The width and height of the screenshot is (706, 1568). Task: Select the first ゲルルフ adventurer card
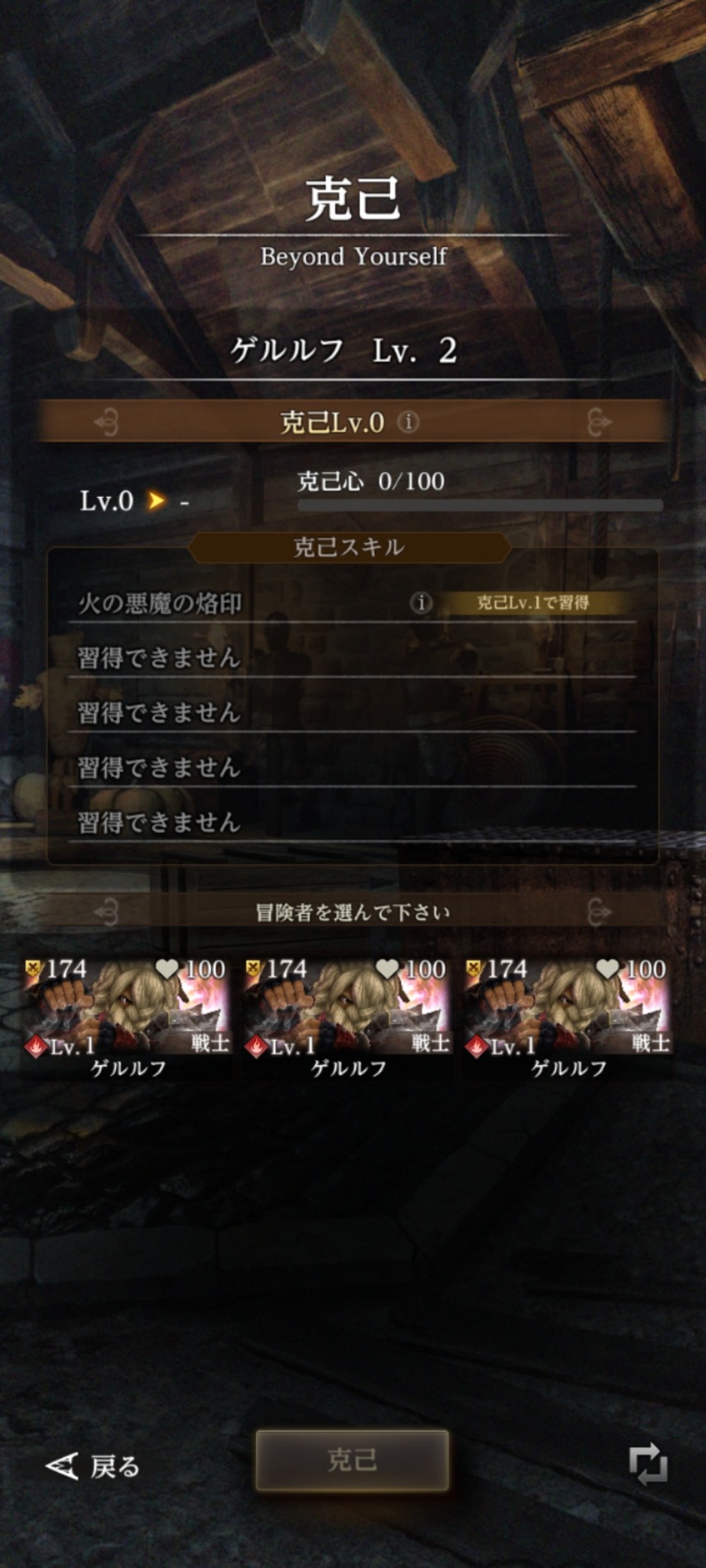pos(127,1018)
